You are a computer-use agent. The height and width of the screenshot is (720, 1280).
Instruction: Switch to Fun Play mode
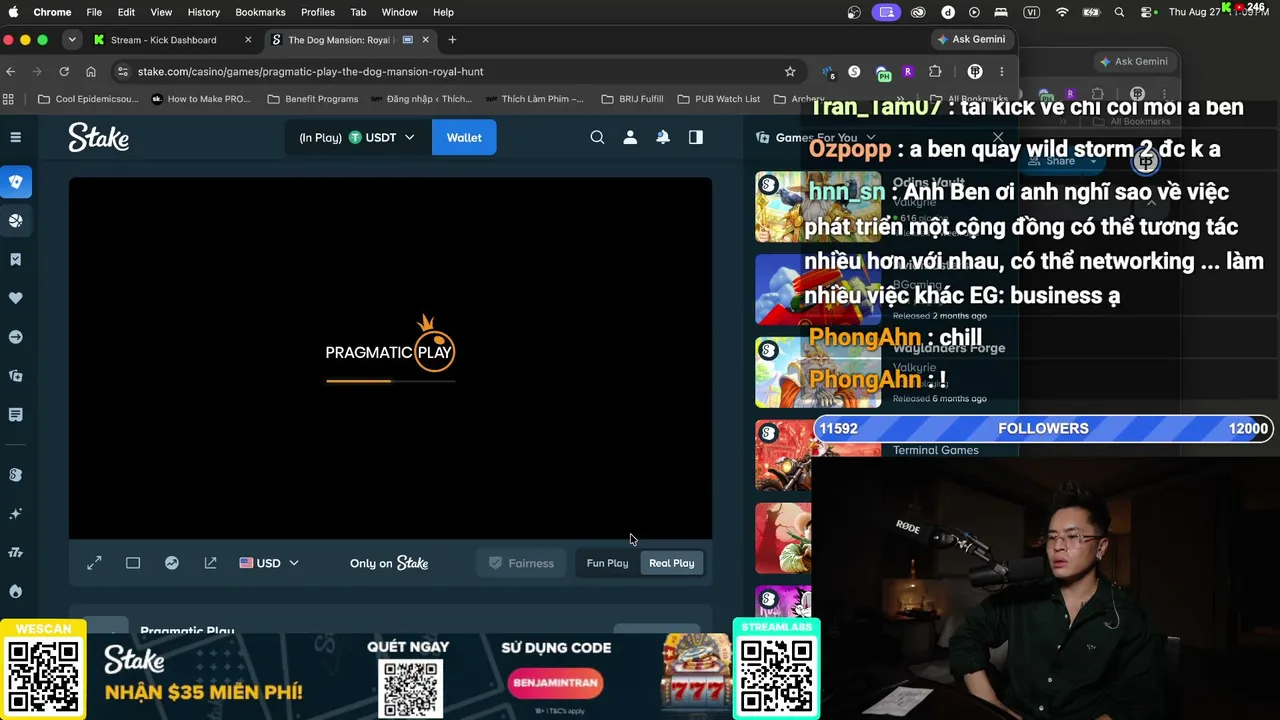607,563
